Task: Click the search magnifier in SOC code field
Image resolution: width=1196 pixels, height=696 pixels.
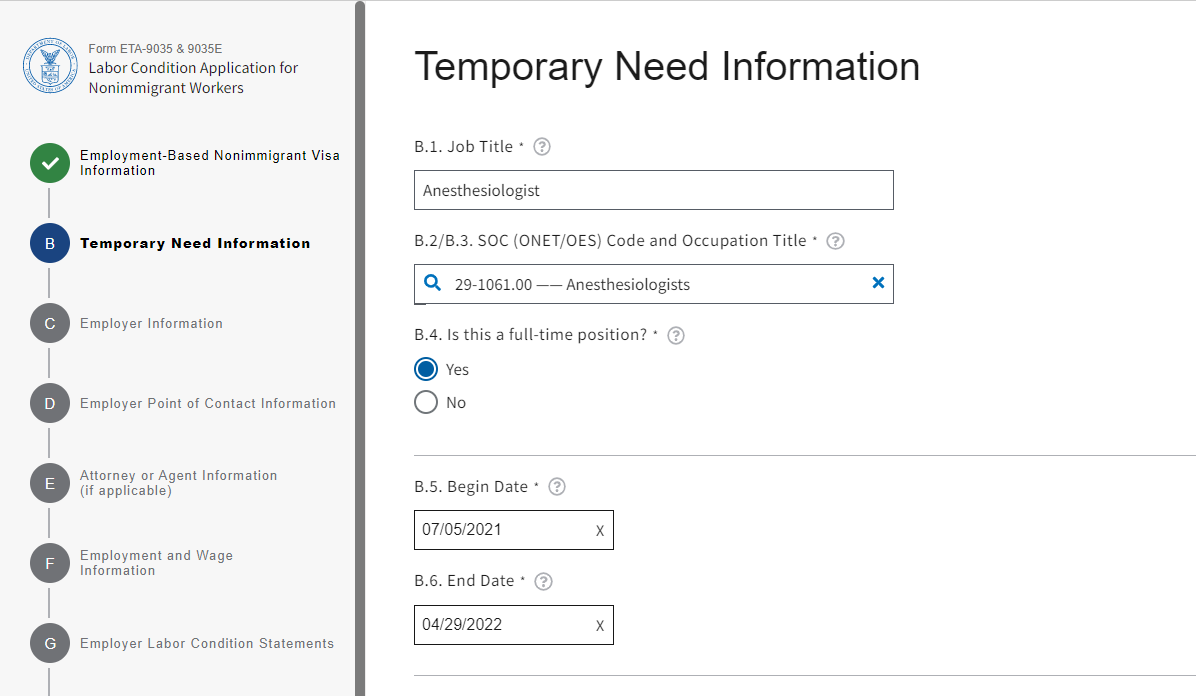Action: (433, 283)
